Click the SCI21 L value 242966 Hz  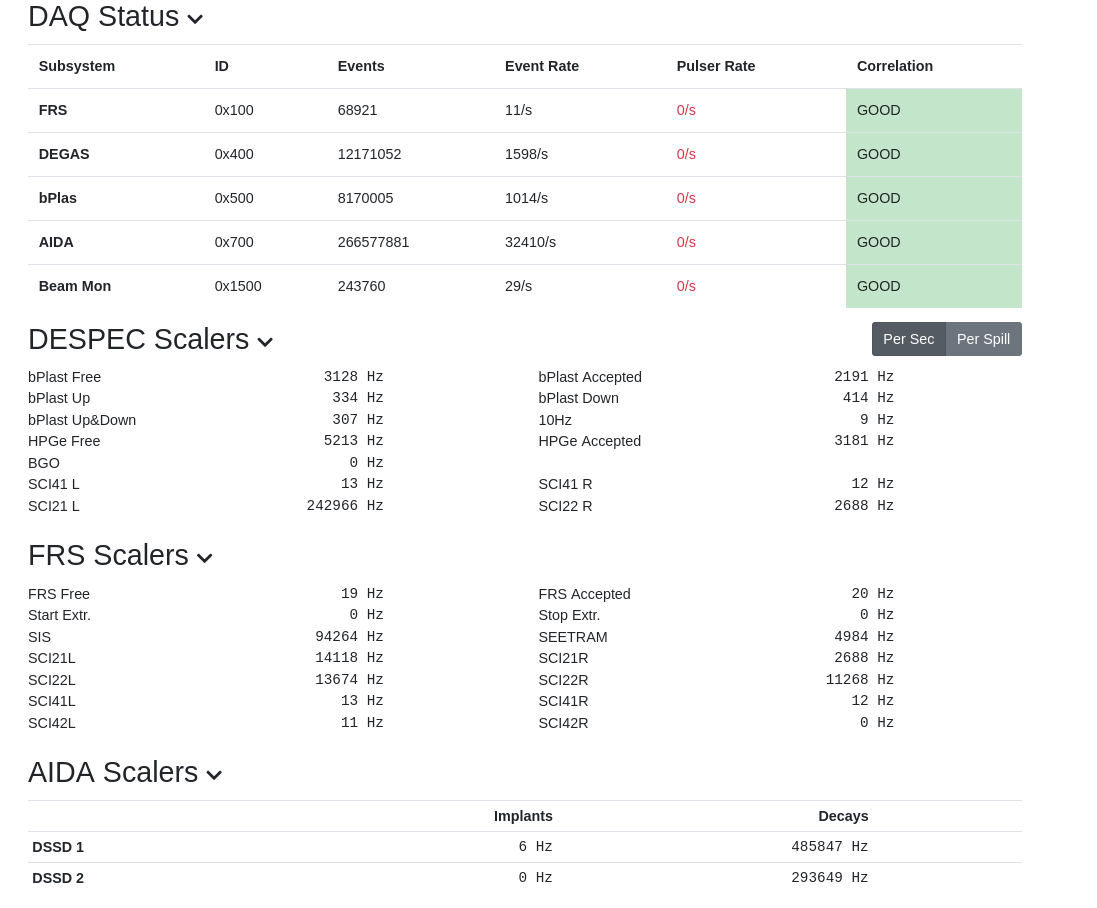tap(345, 506)
